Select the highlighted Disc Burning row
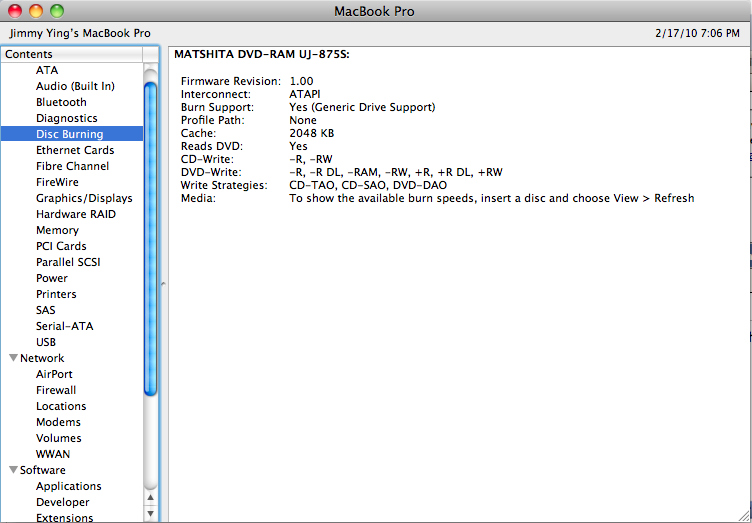752x523 pixels. point(72,134)
